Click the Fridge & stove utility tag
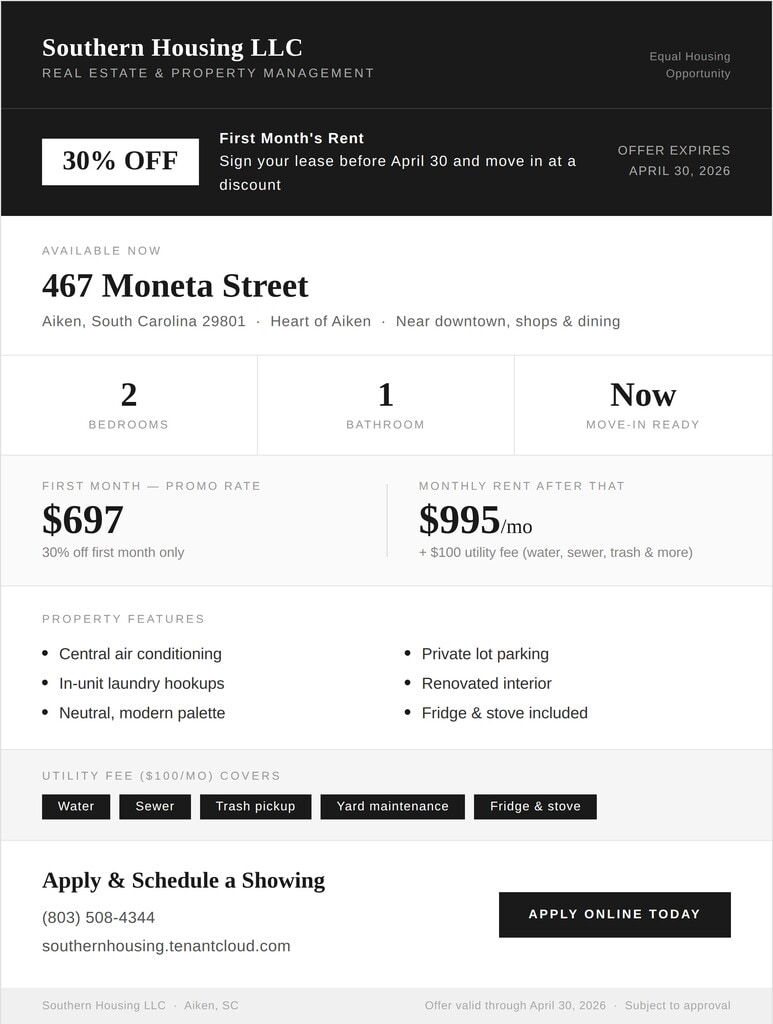This screenshot has width=773, height=1024. tap(535, 806)
